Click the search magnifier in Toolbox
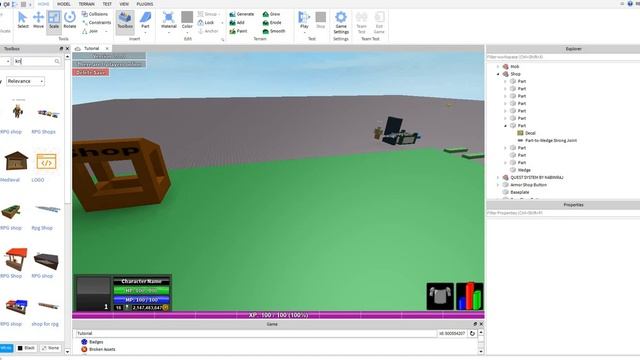 click(57, 61)
